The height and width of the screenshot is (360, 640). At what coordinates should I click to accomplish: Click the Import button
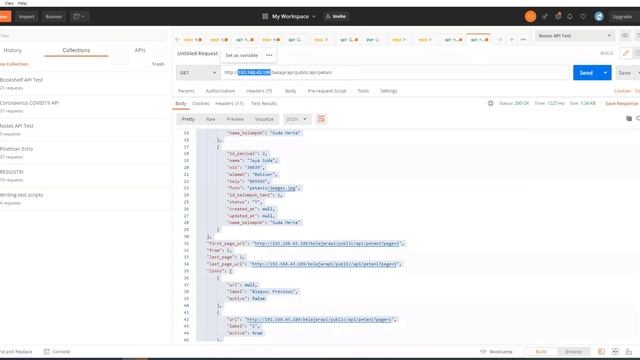point(27,17)
